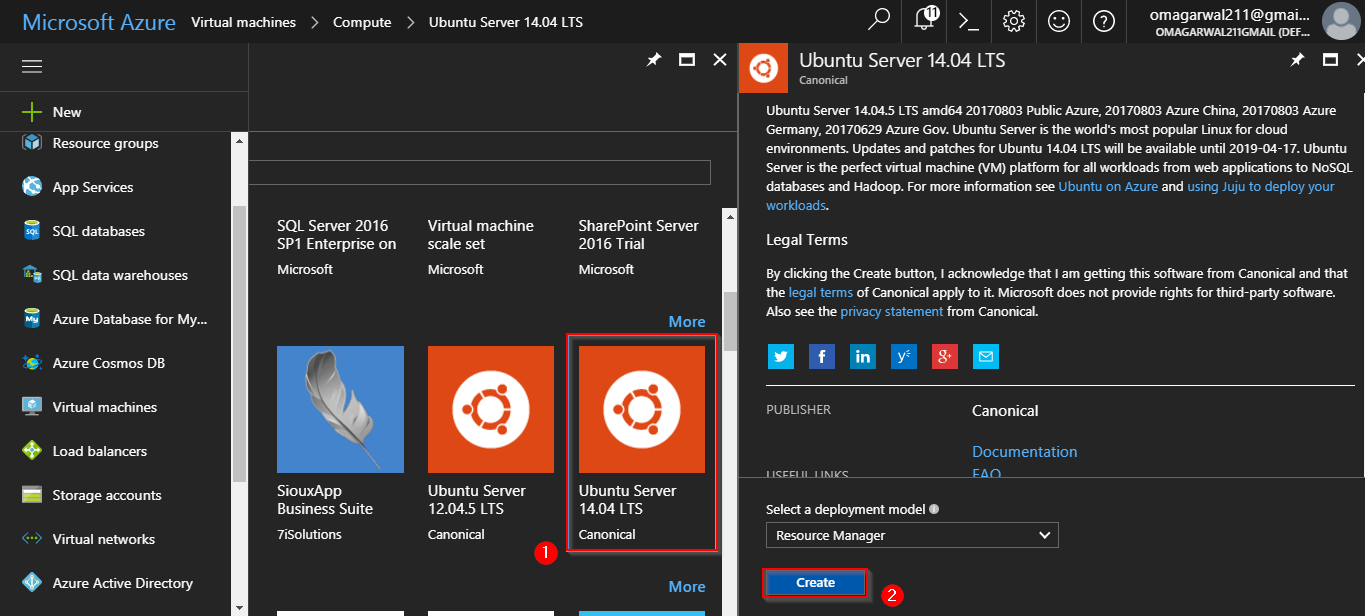Select Ubuntu Server 12.04.5 LTS tile
1365x616 pixels.
click(x=490, y=443)
